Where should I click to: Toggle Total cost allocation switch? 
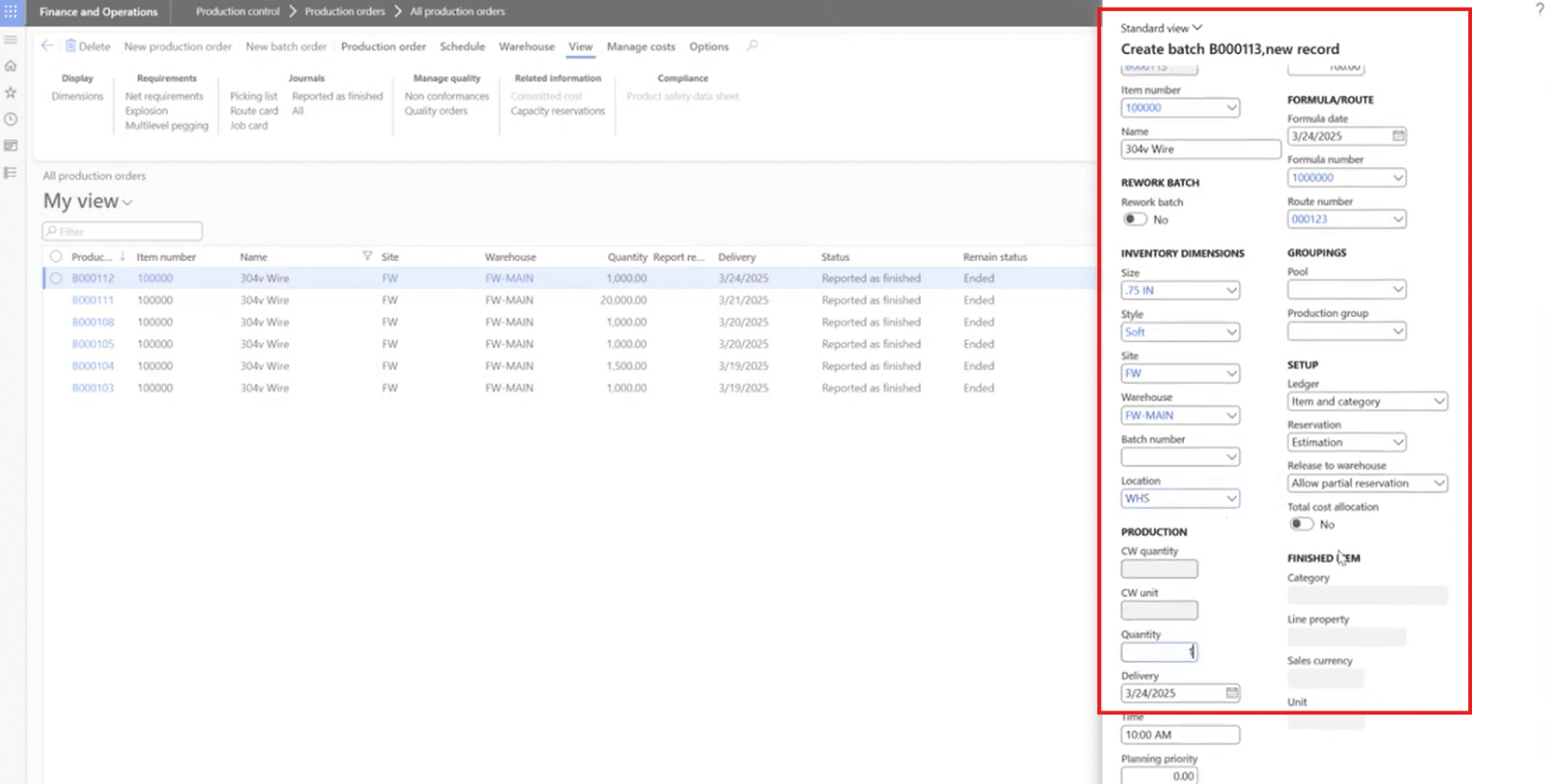coord(1301,525)
